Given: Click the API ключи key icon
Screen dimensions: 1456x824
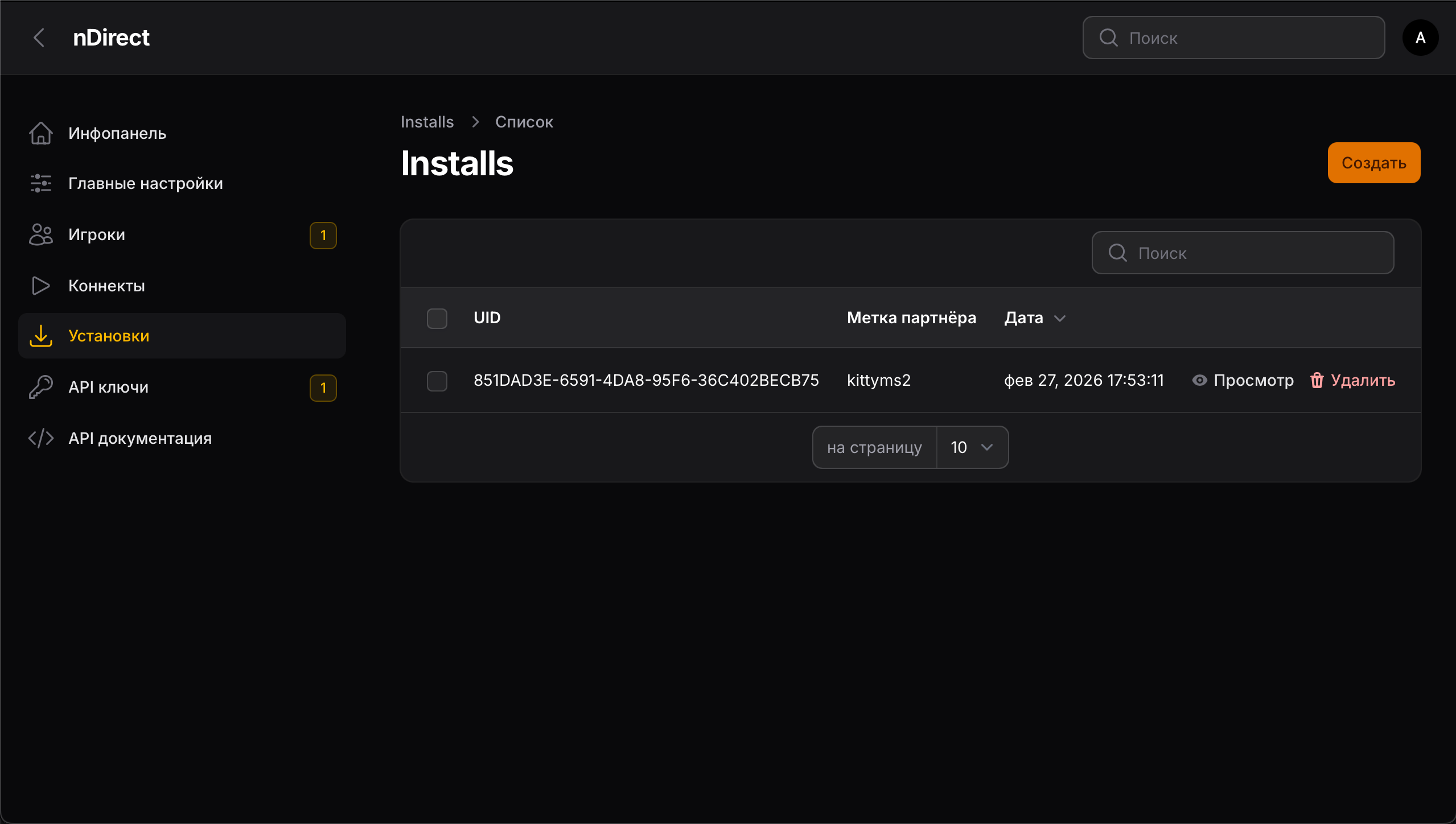Looking at the screenshot, I should (x=40, y=386).
